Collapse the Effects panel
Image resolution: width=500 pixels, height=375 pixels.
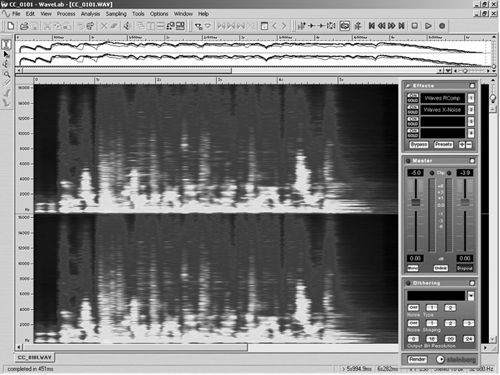pyautogui.click(x=472, y=86)
